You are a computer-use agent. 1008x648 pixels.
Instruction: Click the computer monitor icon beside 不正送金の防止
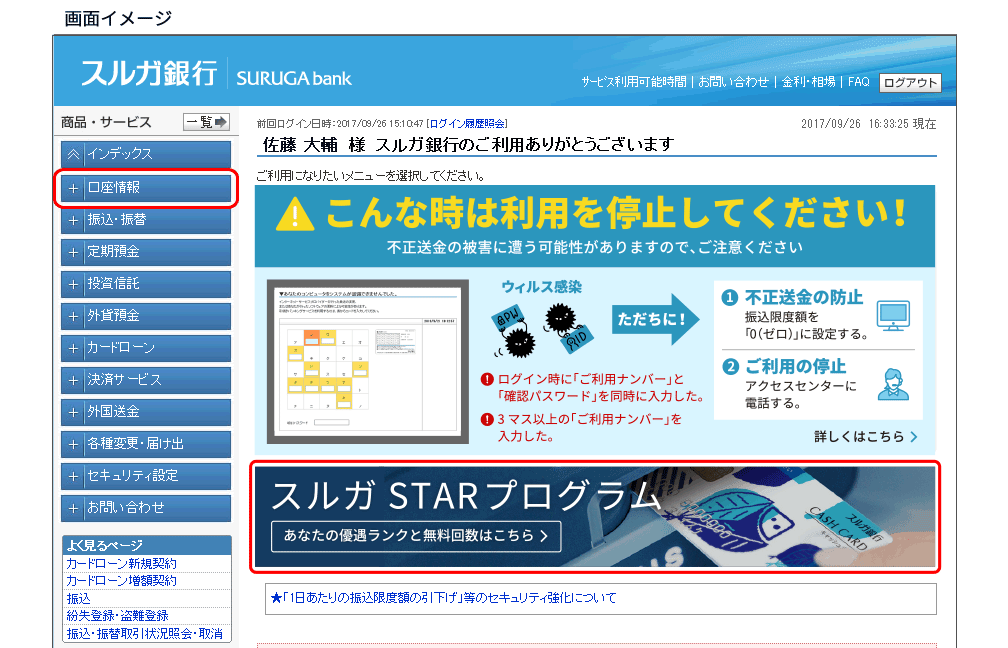point(894,316)
